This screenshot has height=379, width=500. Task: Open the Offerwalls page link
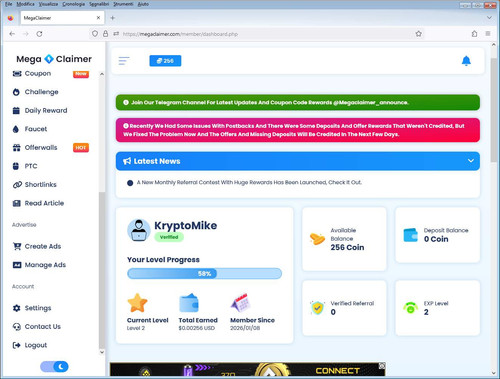41,148
